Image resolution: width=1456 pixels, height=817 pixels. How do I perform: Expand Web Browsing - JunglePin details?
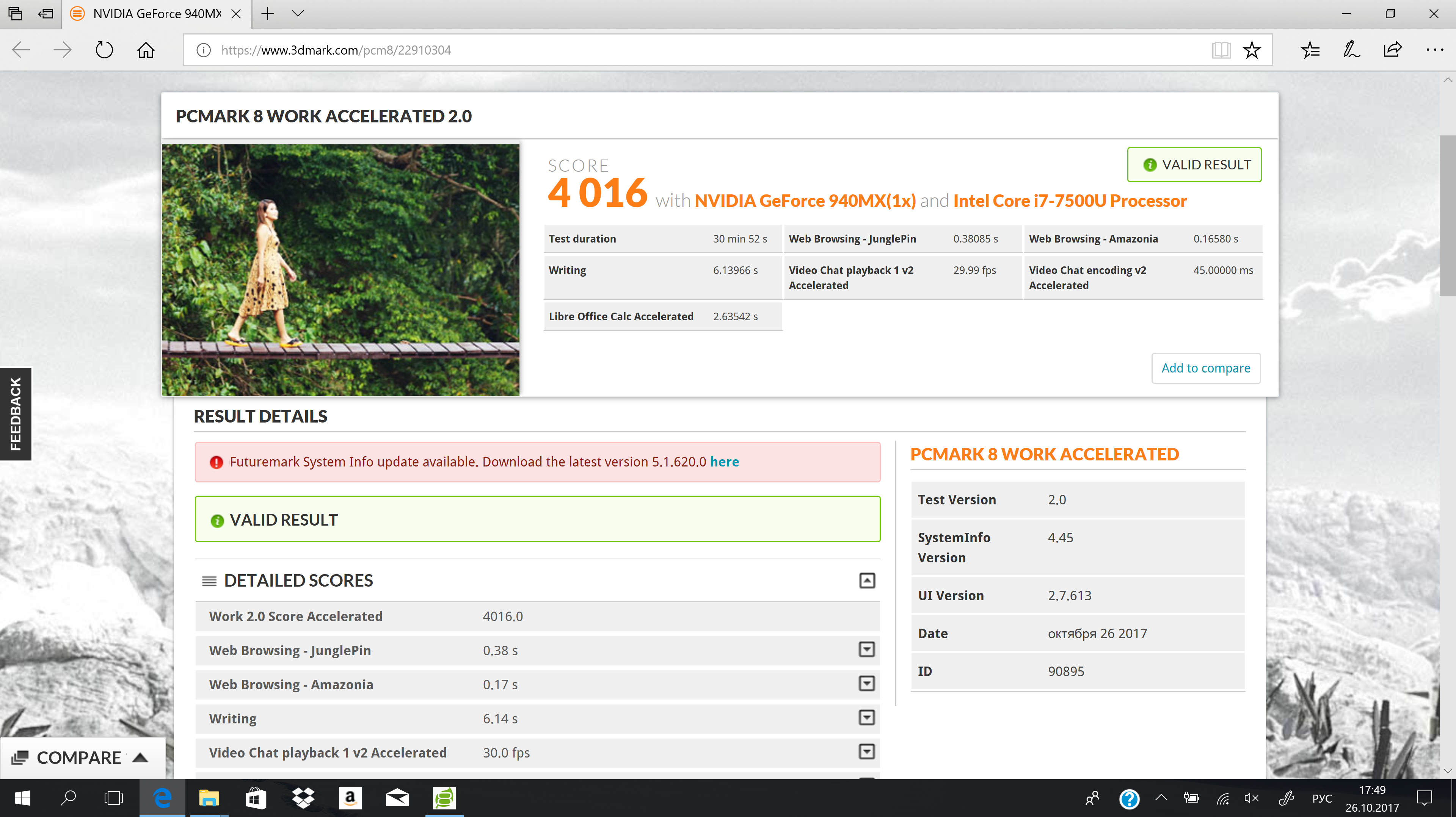click(866, 649)
